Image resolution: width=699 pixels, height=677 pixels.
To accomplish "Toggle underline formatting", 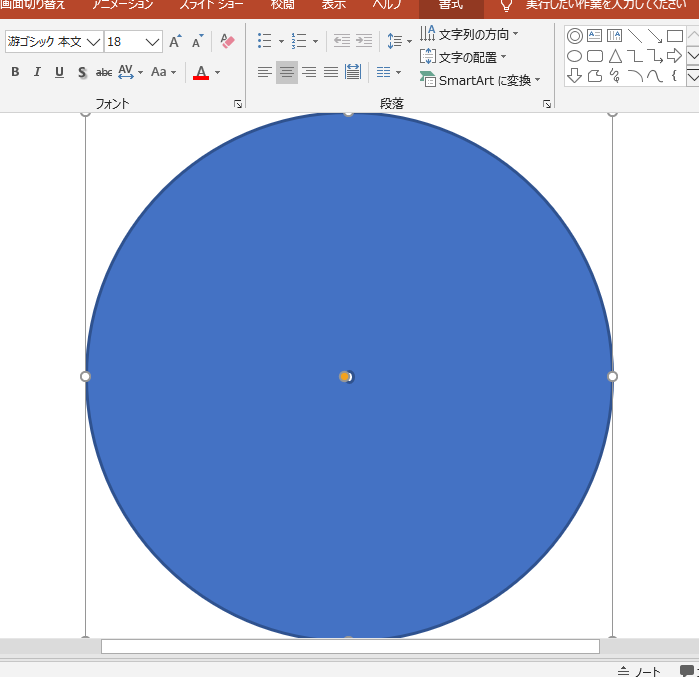I will (59, 72).
